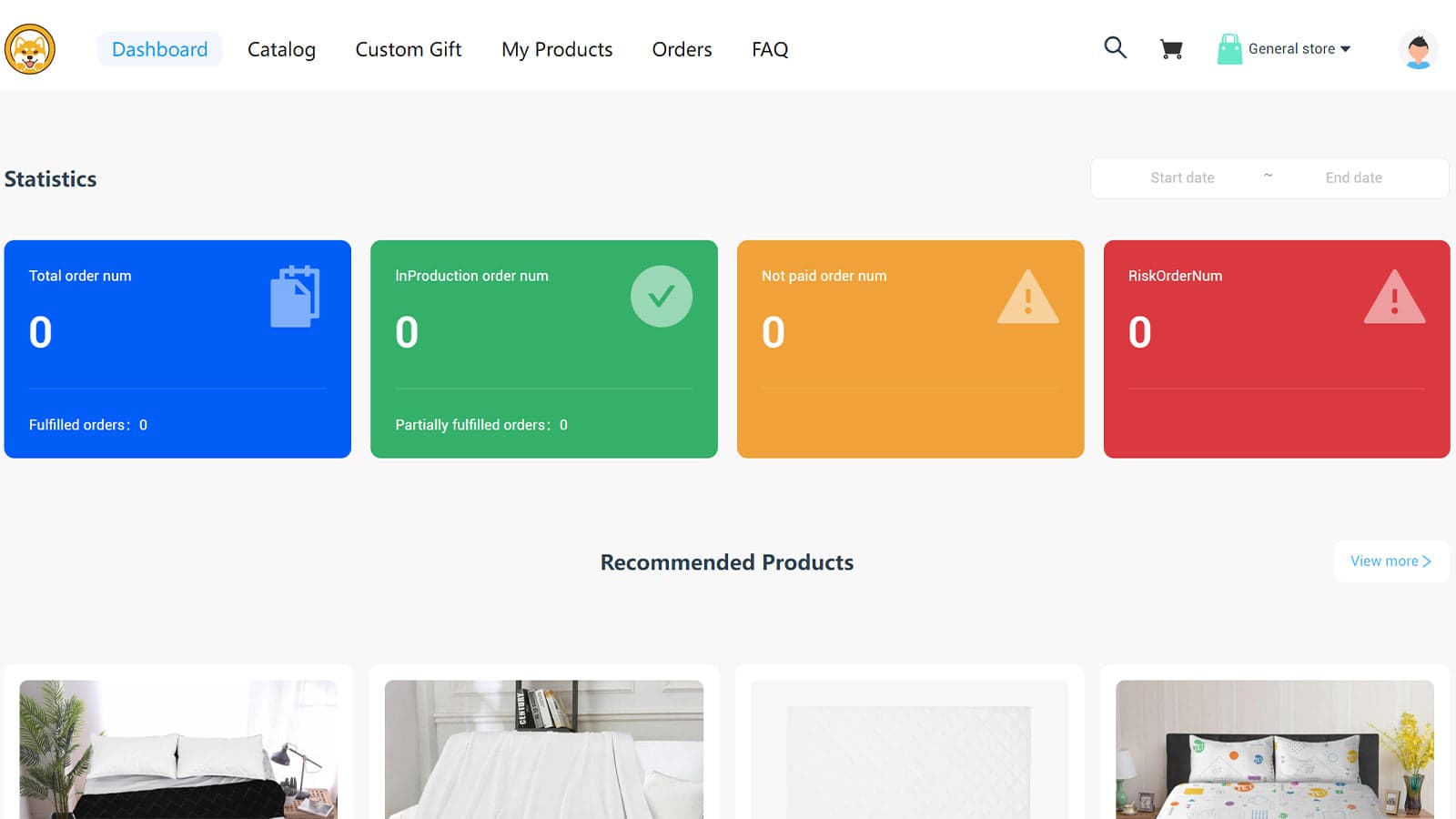The height and width of the screenshot is (819, 1456).
Task: Click the search magnifier icon
Action: (x=1115, y=46)
